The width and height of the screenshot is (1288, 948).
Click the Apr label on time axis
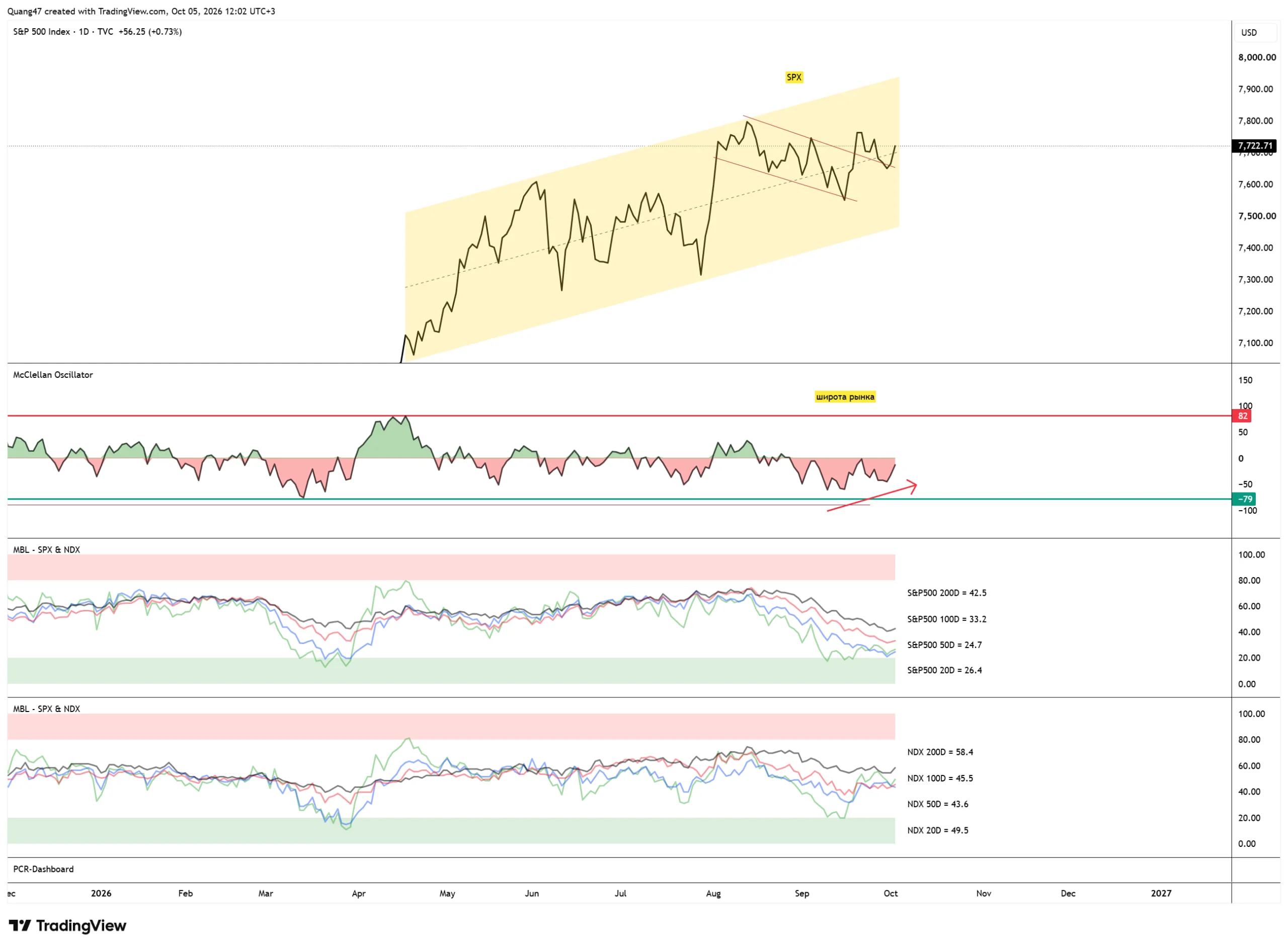pos(359,894)
